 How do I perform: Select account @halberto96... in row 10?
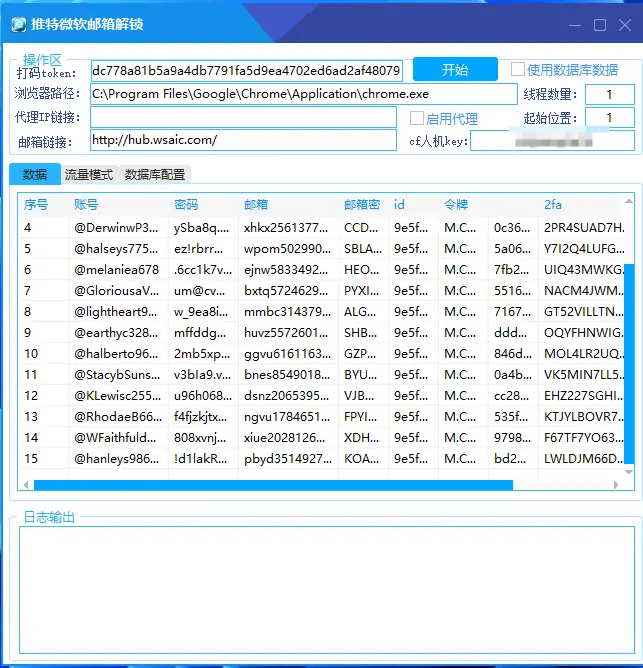point(116,354)
